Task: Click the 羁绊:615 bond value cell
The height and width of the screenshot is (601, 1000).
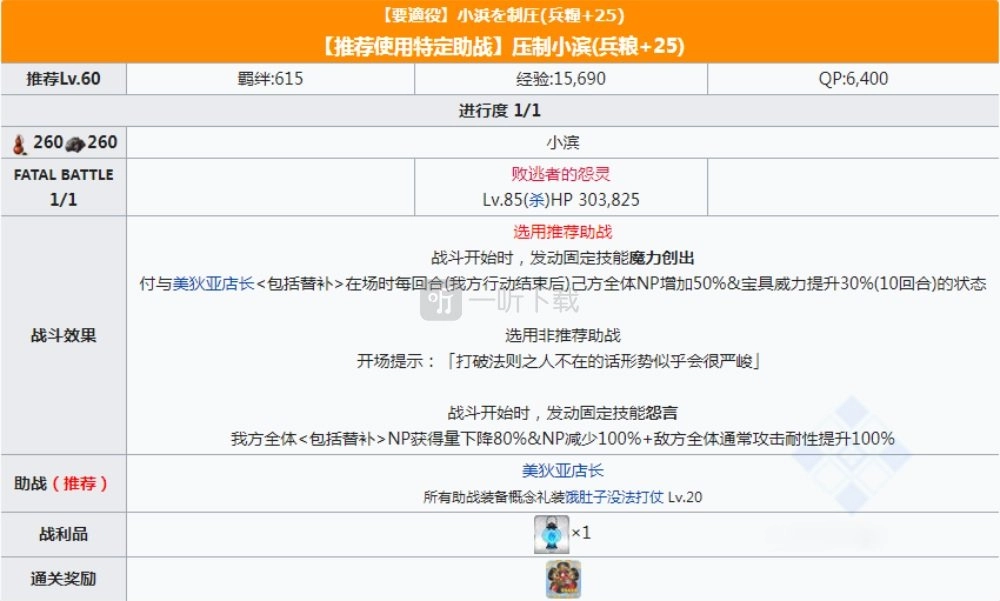Action: pyautogui.click(x=271, y=79)
